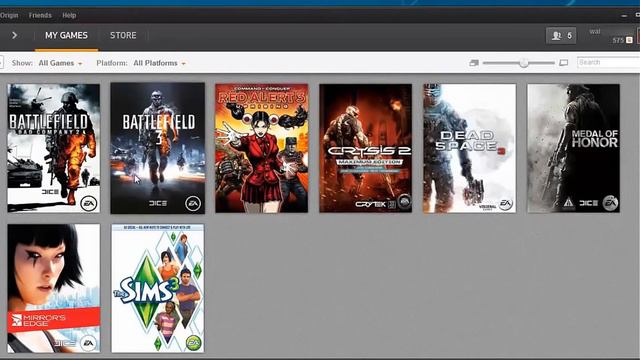Open the Friends menu
The height and width of the screenshot is (360, 640).
click(x=40, y=15)
